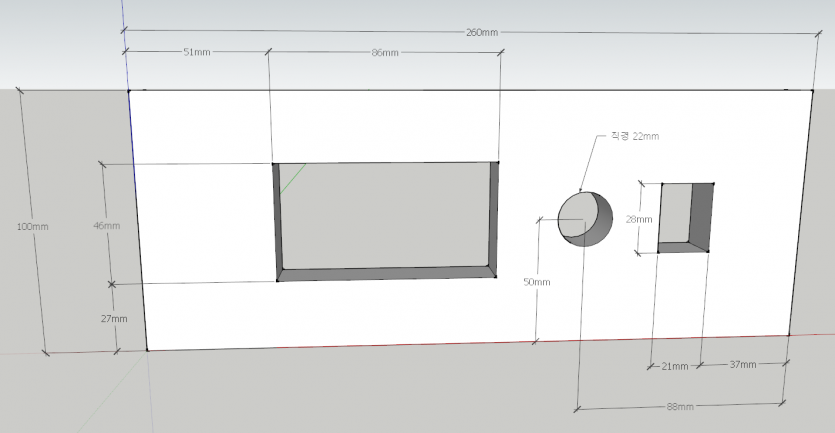Select the 50mm hole height dimension
This screenshot has height=433, width=835.
coord(536,282)
